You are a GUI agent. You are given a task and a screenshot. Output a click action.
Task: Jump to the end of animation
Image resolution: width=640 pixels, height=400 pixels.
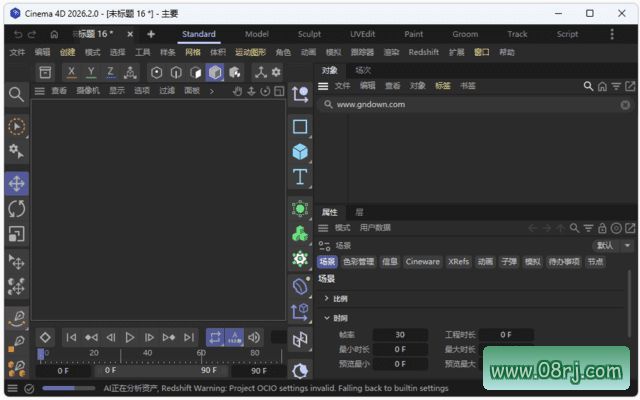(189, 338)
